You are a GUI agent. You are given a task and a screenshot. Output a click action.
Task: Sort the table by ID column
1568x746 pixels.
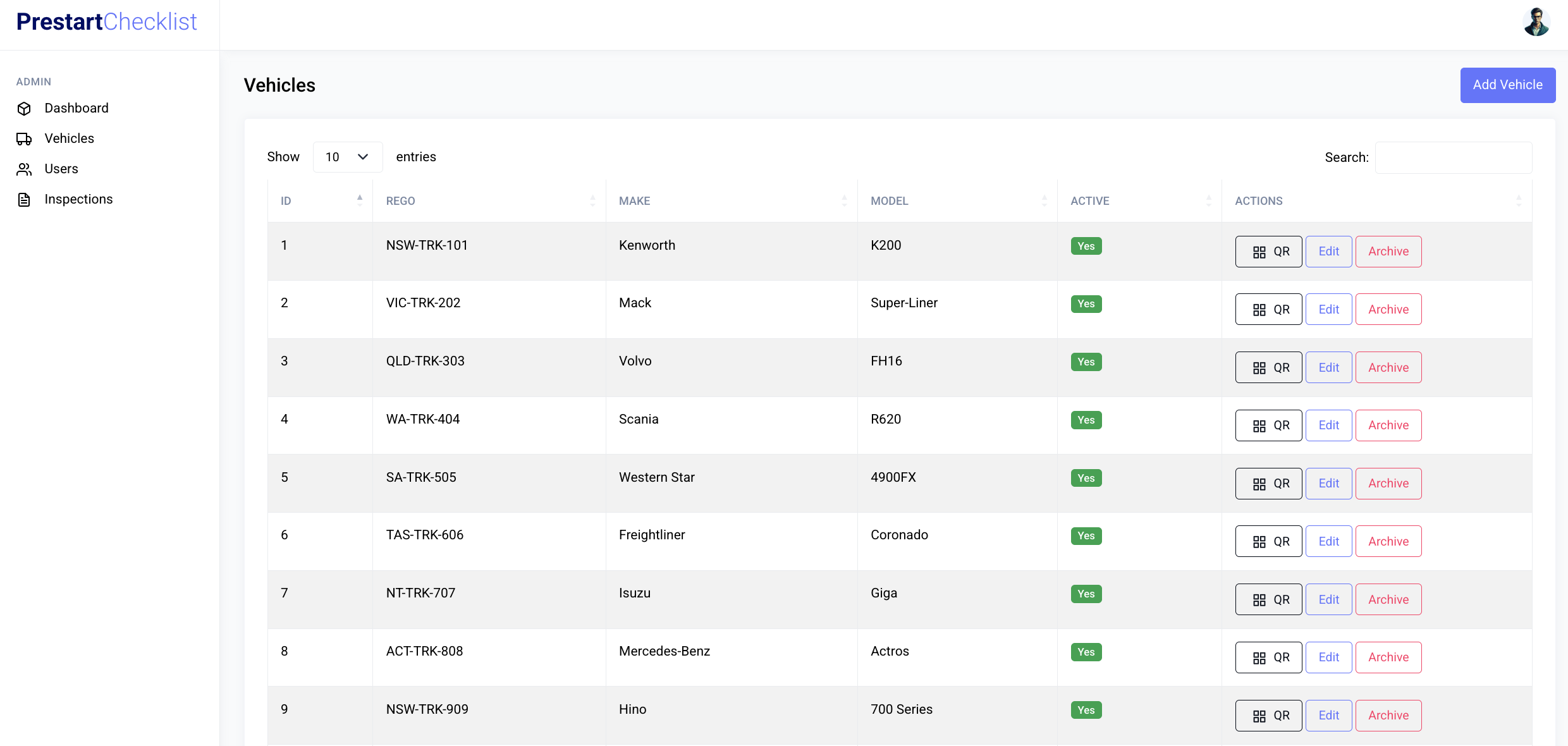tap(320, 201)
